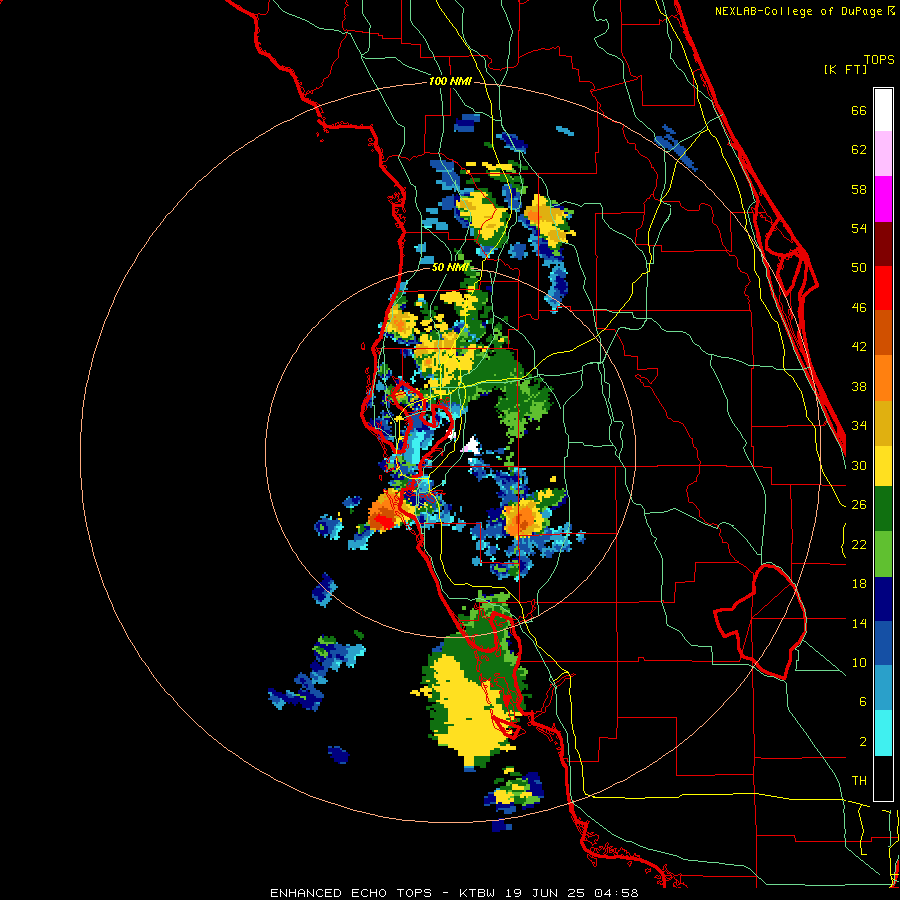Select the light orange legend swatch
900x900 pixels.
pyautogui.click(x=883, y=378)
